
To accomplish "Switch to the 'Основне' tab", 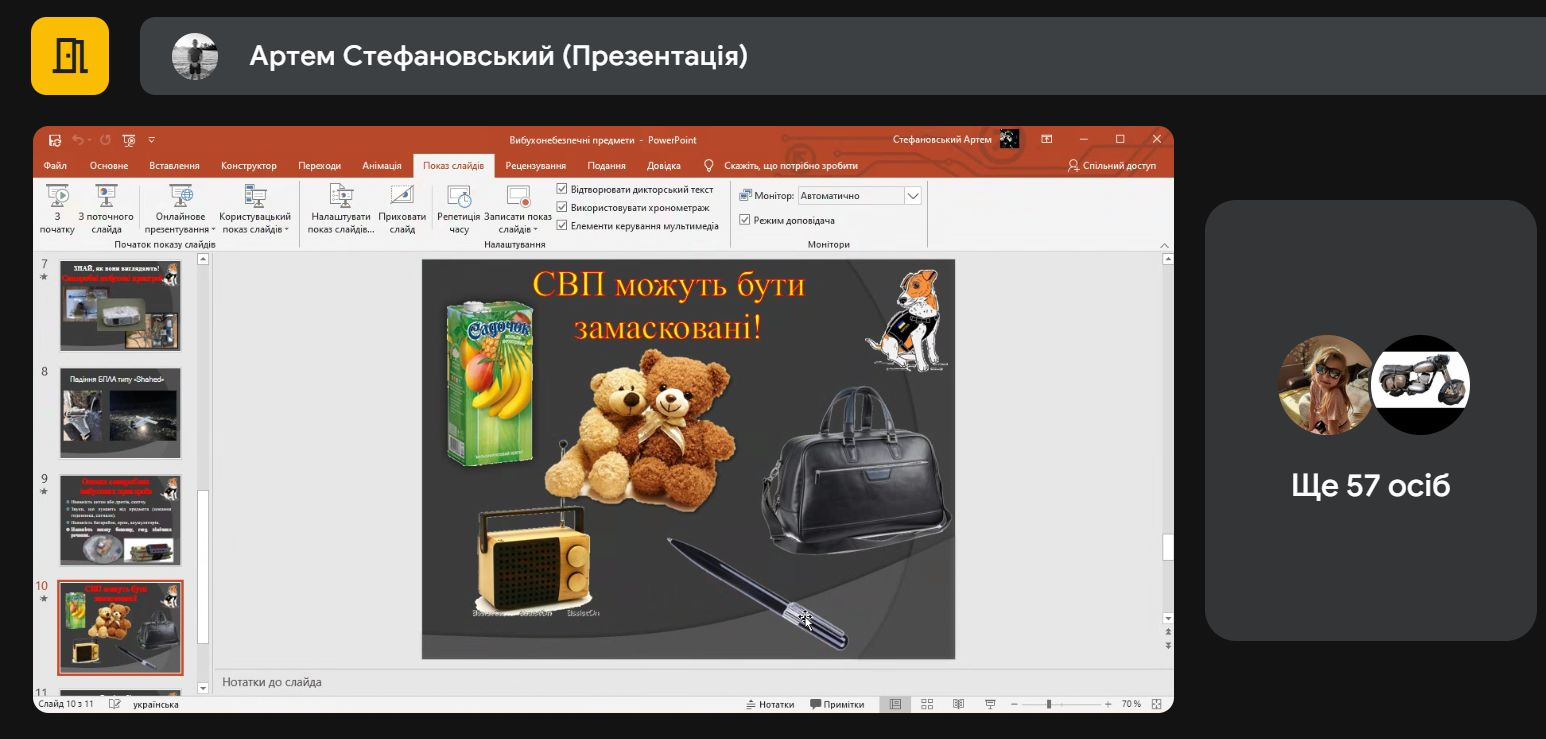I will click(109, 166).
